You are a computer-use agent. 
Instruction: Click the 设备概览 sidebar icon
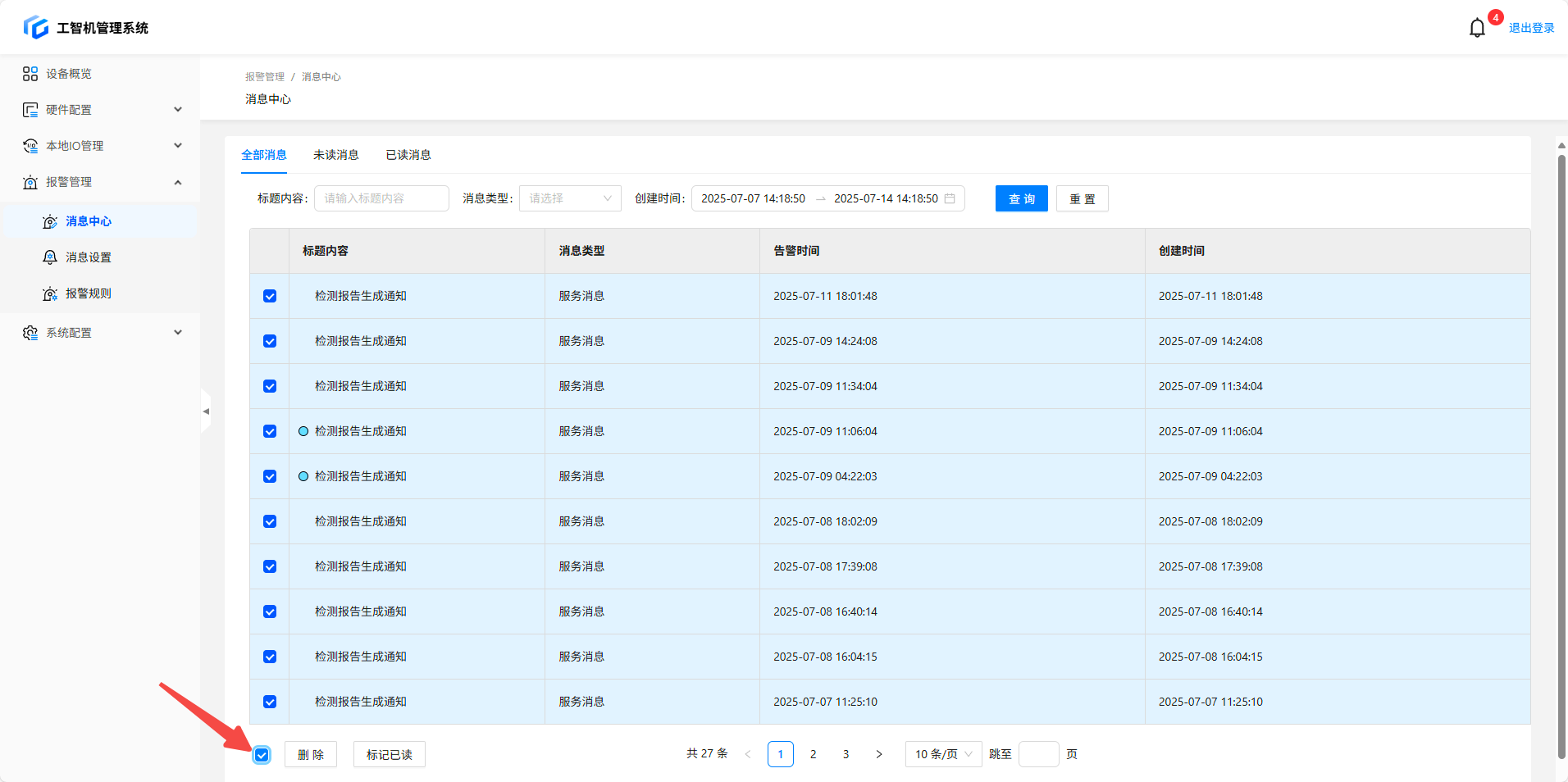click(x=30, y=74)
